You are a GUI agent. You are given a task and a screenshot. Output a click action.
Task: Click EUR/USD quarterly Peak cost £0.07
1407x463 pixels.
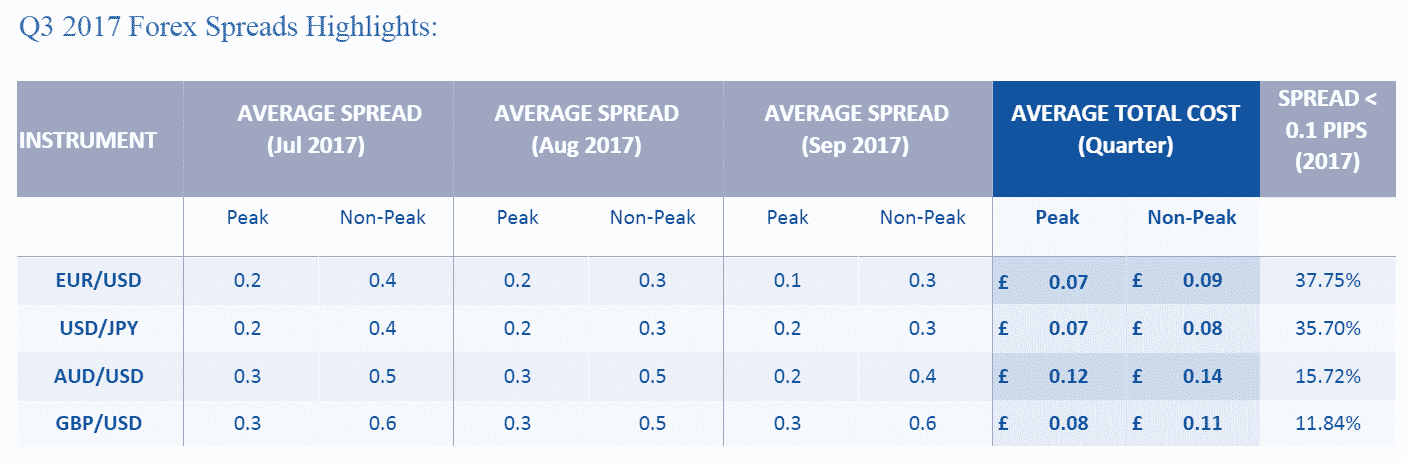[1068, 282]
